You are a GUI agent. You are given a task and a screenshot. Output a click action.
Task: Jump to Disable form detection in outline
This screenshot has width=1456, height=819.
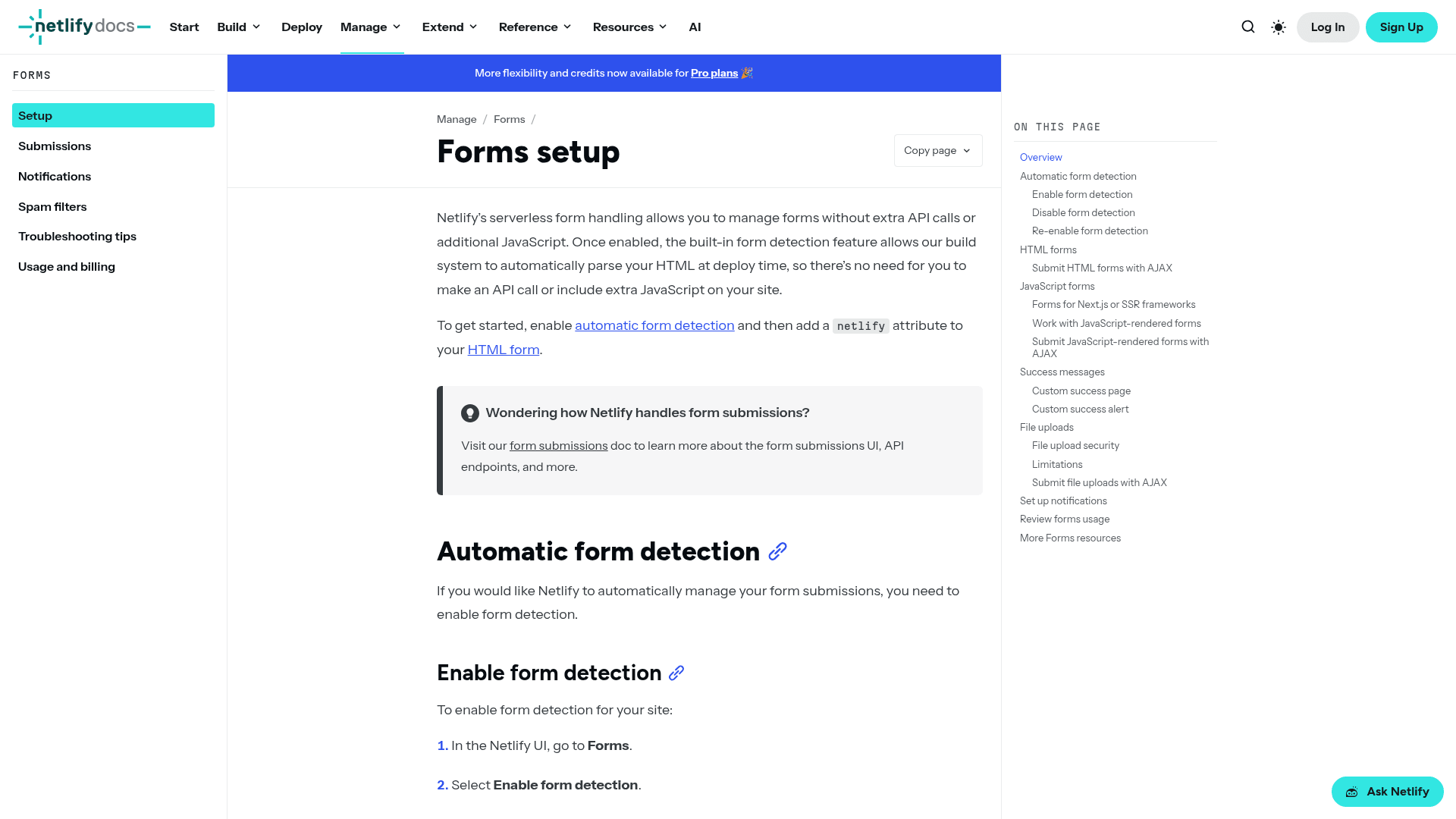click(1083, 212)
